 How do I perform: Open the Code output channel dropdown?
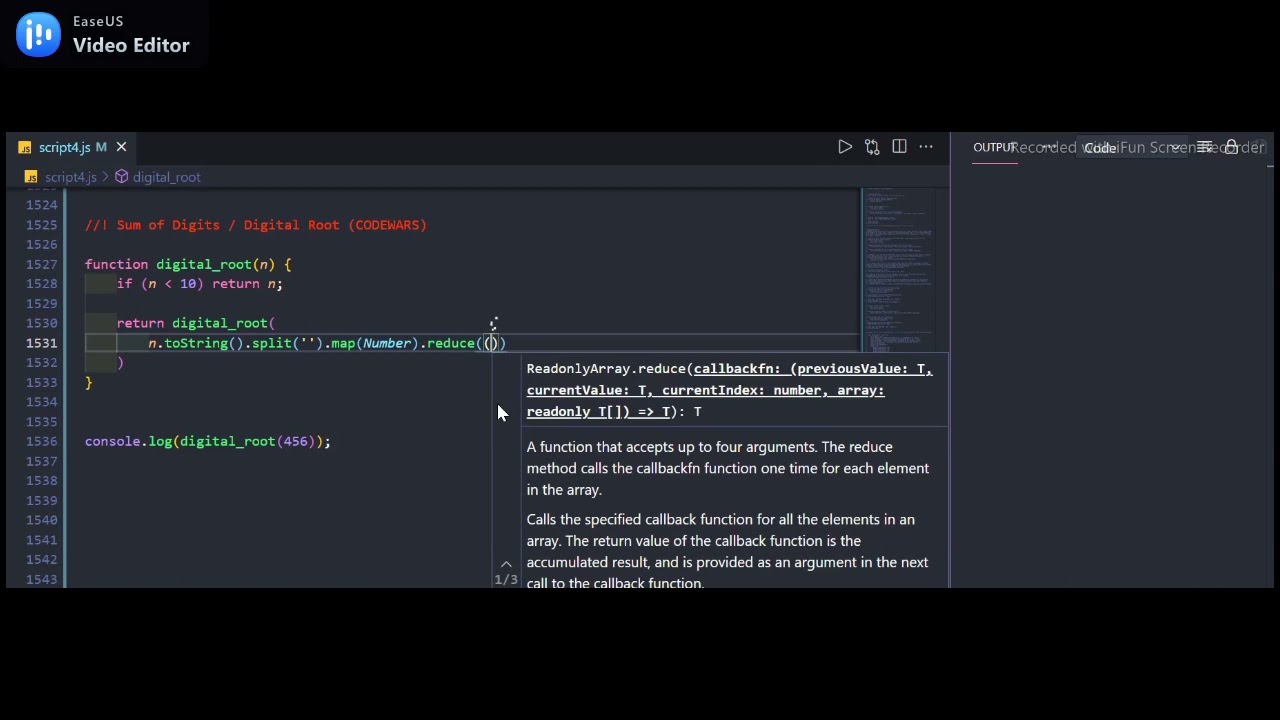coord(1130,147)
